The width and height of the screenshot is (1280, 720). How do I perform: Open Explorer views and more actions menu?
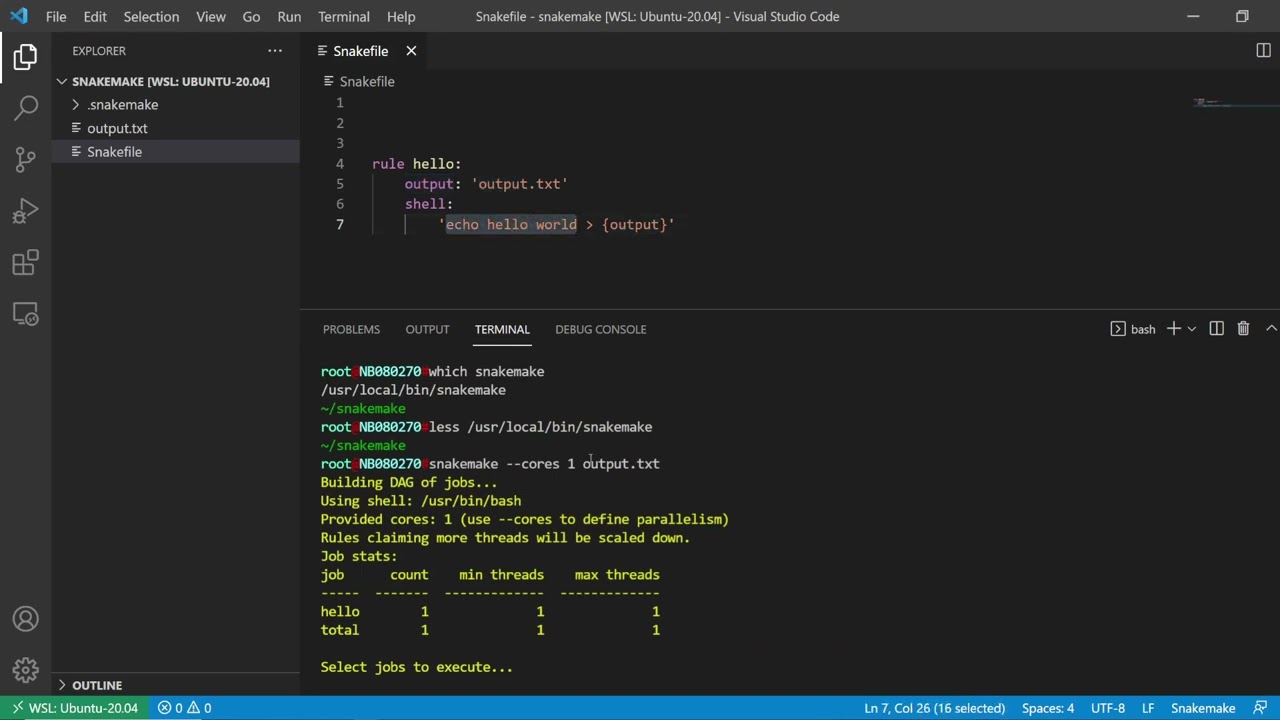(275, 50)
